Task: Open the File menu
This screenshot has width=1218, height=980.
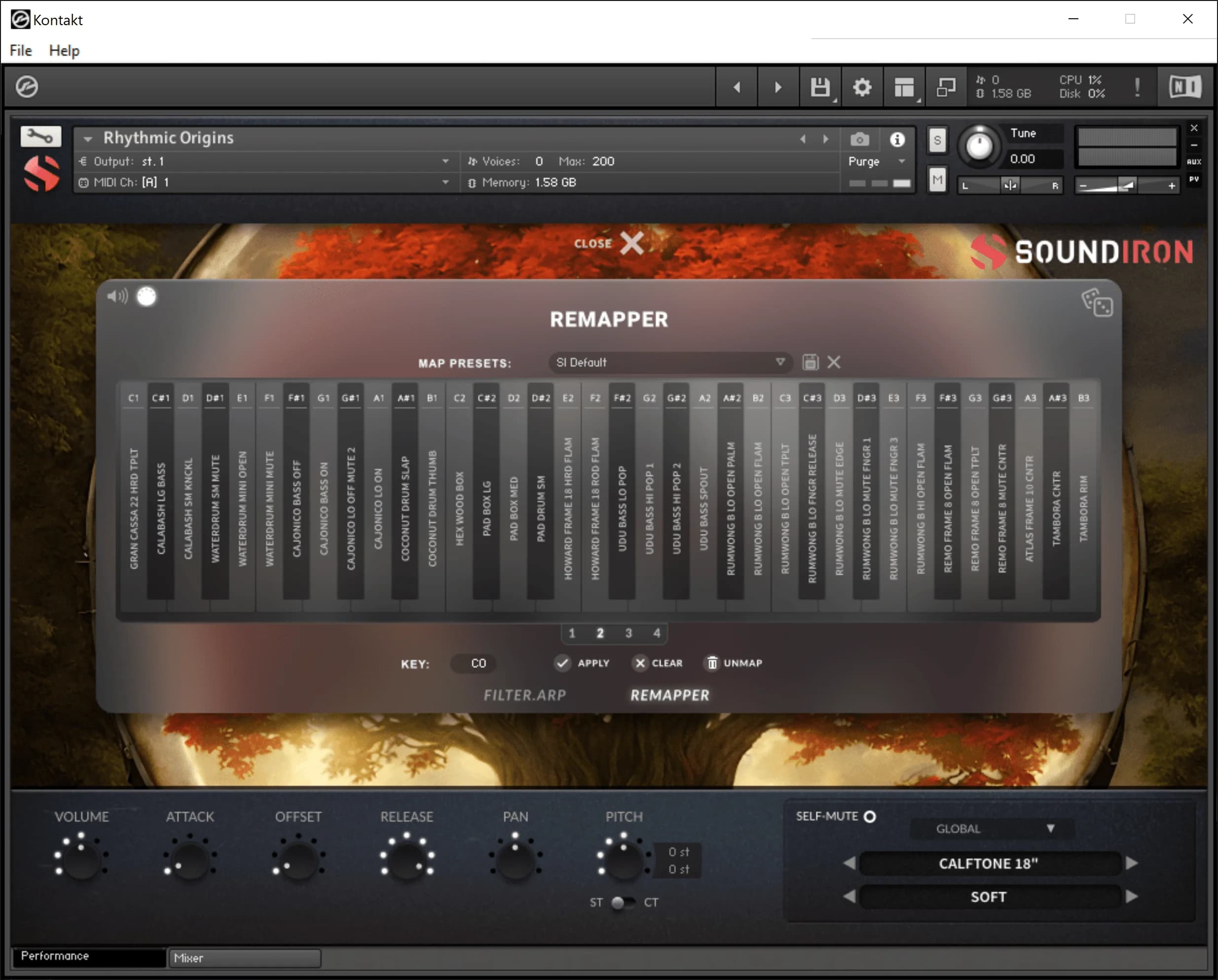Action: [20, 50]
